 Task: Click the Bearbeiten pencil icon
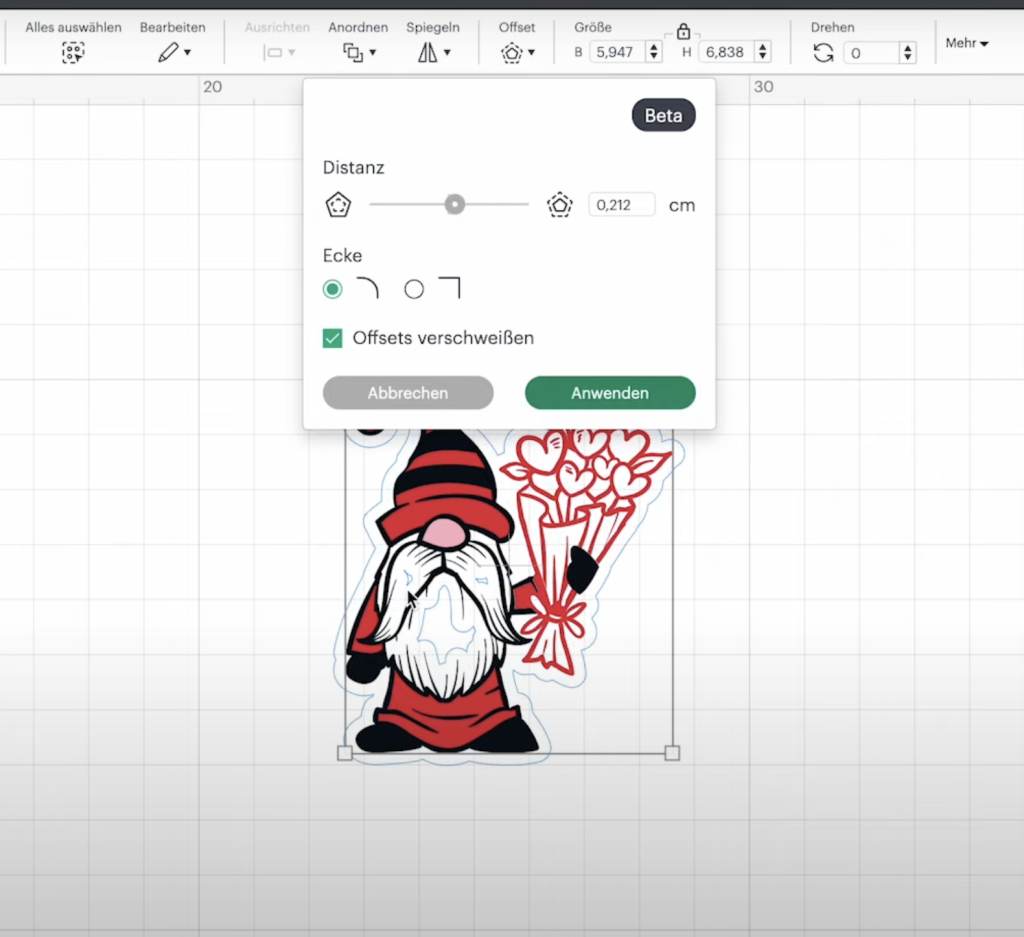click(168, 53)
